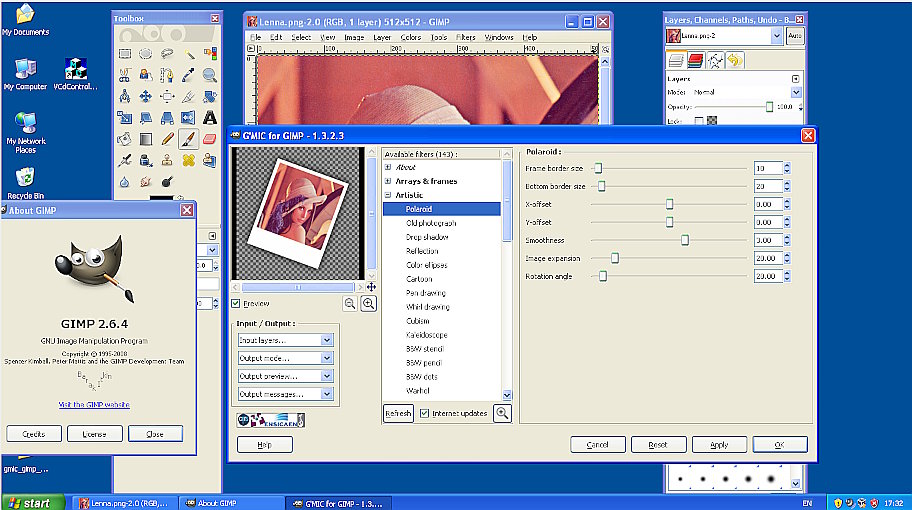Select the Eraser tool
The image size is (912, 510).
pos(210,139)
